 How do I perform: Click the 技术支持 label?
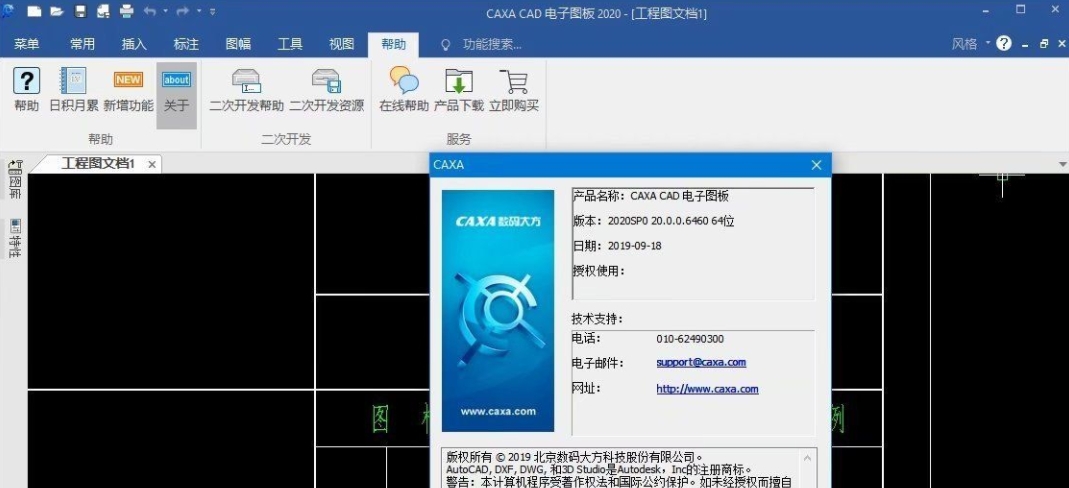(x=597, y=319)
